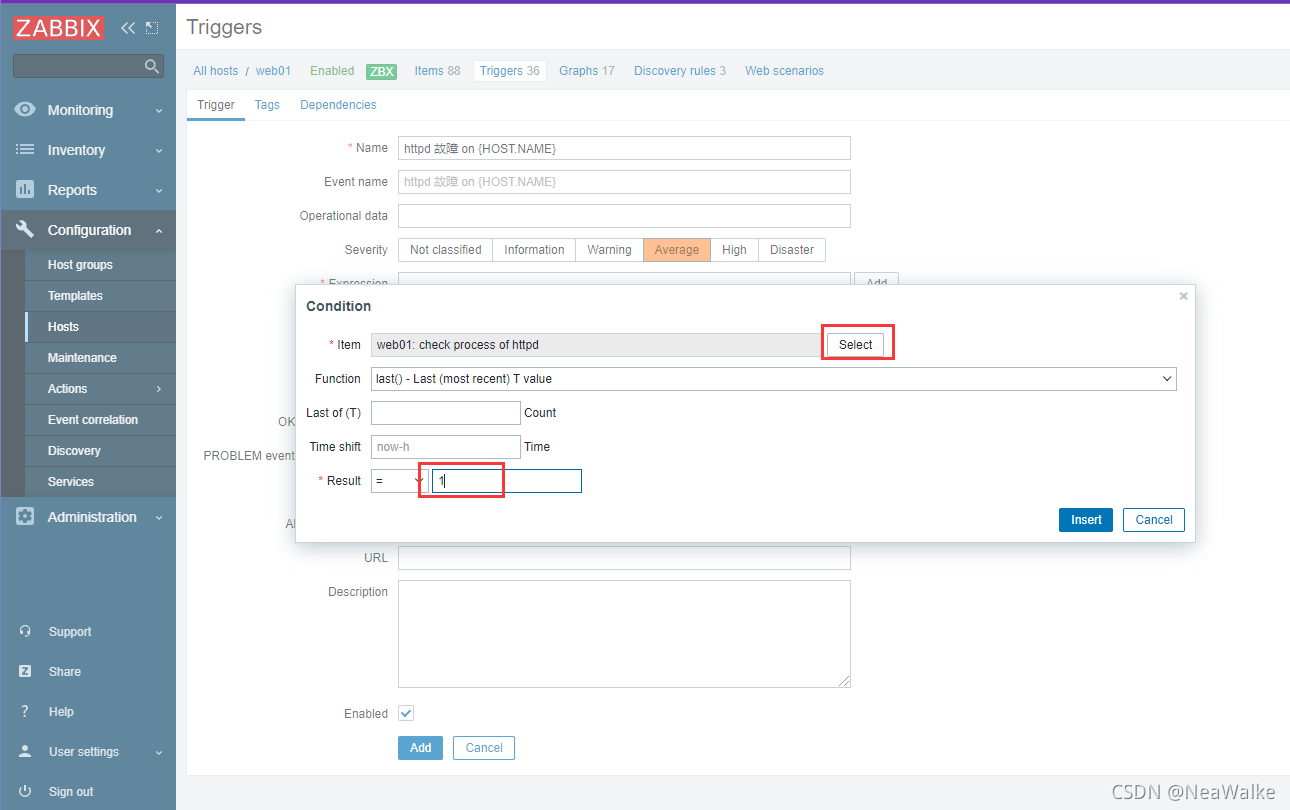Open Discovery in sidebar
The image size is (1290, 810).
tap(100, 451)
